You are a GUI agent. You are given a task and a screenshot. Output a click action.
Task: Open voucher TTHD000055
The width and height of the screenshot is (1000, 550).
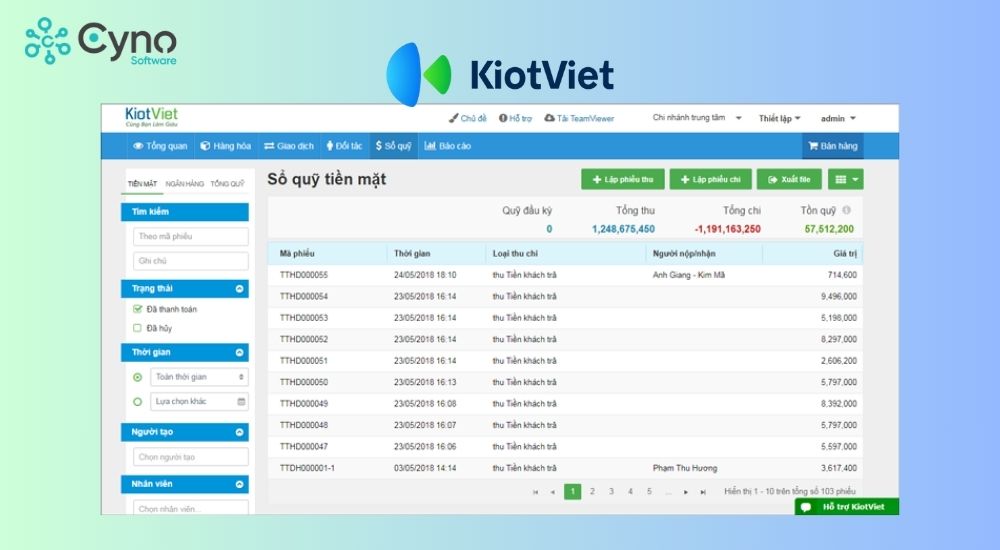pyautogui.click(x=304, y=275)
